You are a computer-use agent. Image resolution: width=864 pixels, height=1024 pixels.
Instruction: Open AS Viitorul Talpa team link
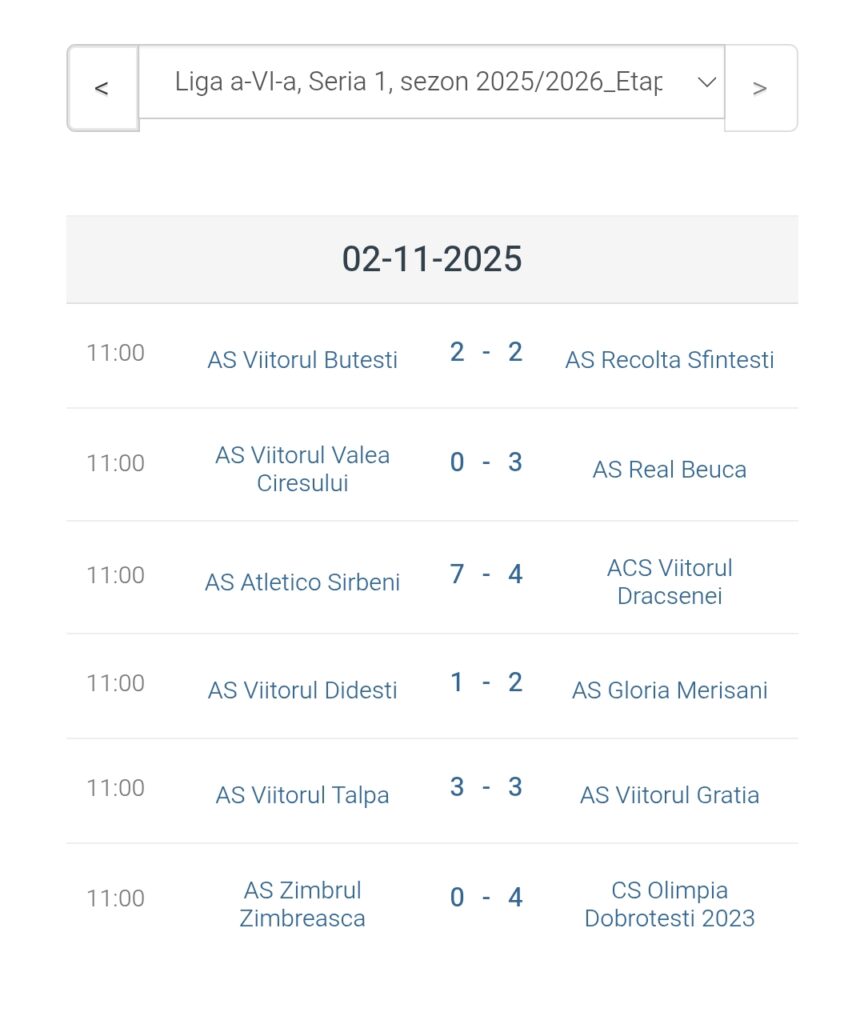(x=302, y=795)
